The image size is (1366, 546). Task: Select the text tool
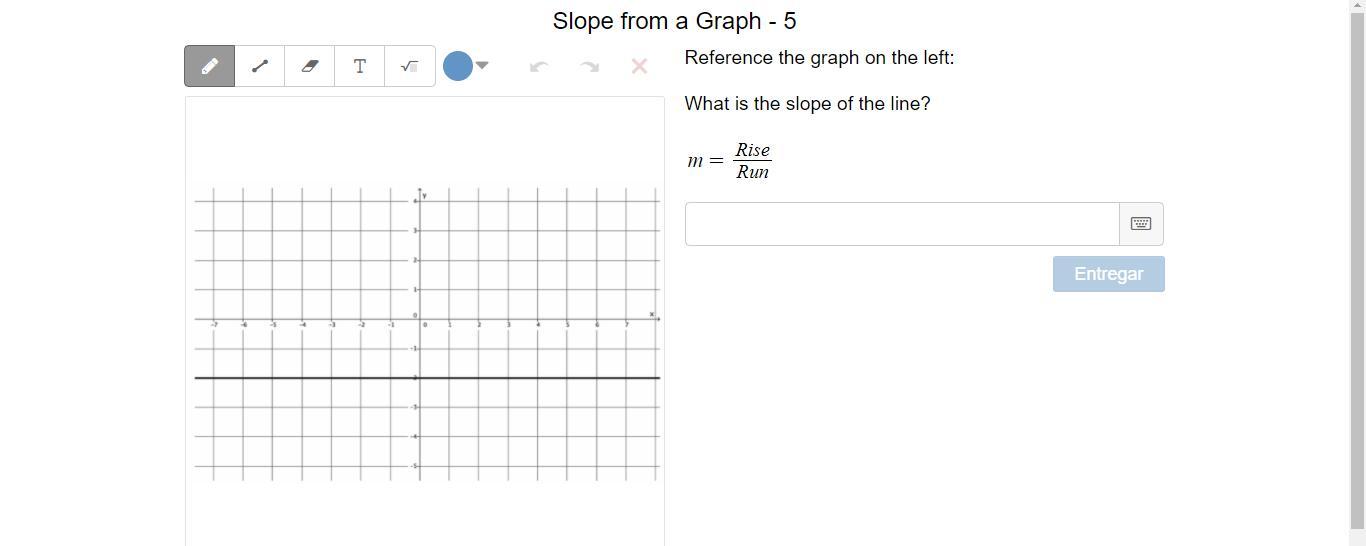(x=360, y=66)
